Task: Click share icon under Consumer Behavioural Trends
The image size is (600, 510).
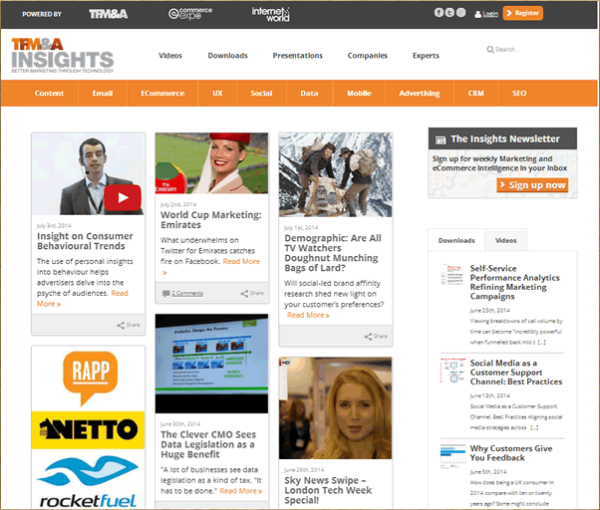Action: [121, 325]
